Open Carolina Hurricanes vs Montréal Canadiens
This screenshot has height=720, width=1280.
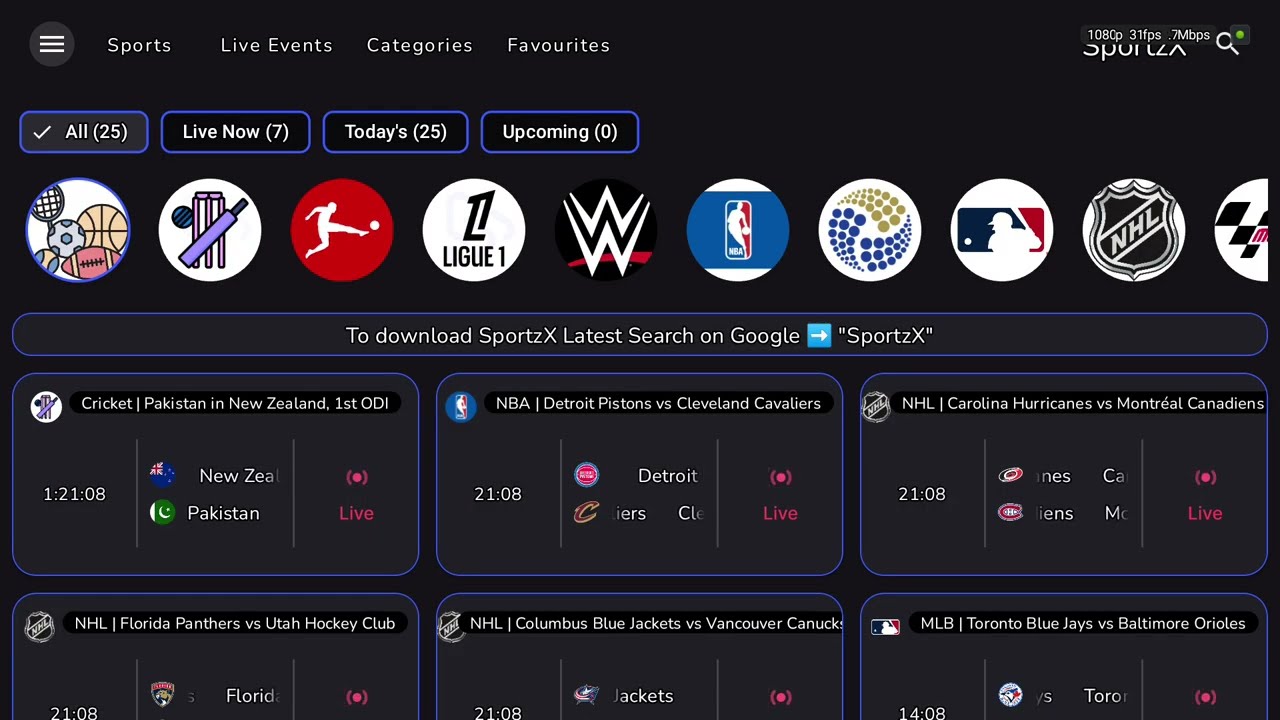[1064, 474]
